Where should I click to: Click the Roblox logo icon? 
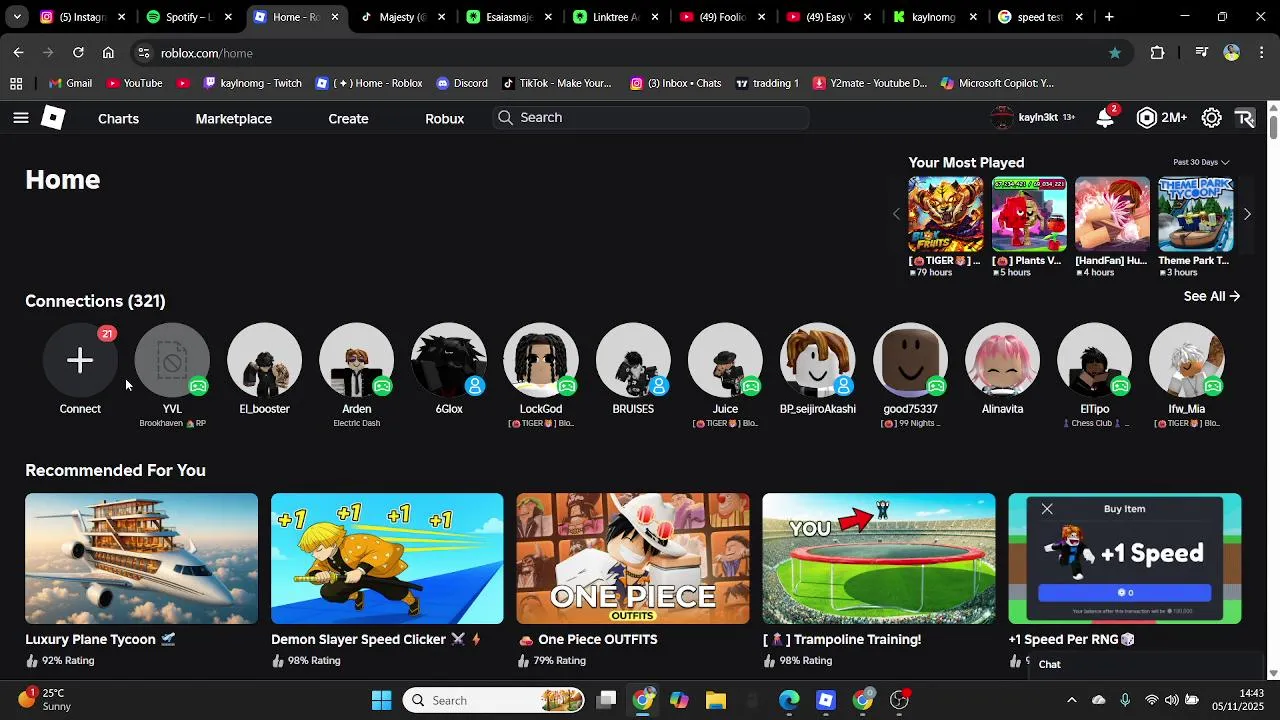[x=53, y=118]
